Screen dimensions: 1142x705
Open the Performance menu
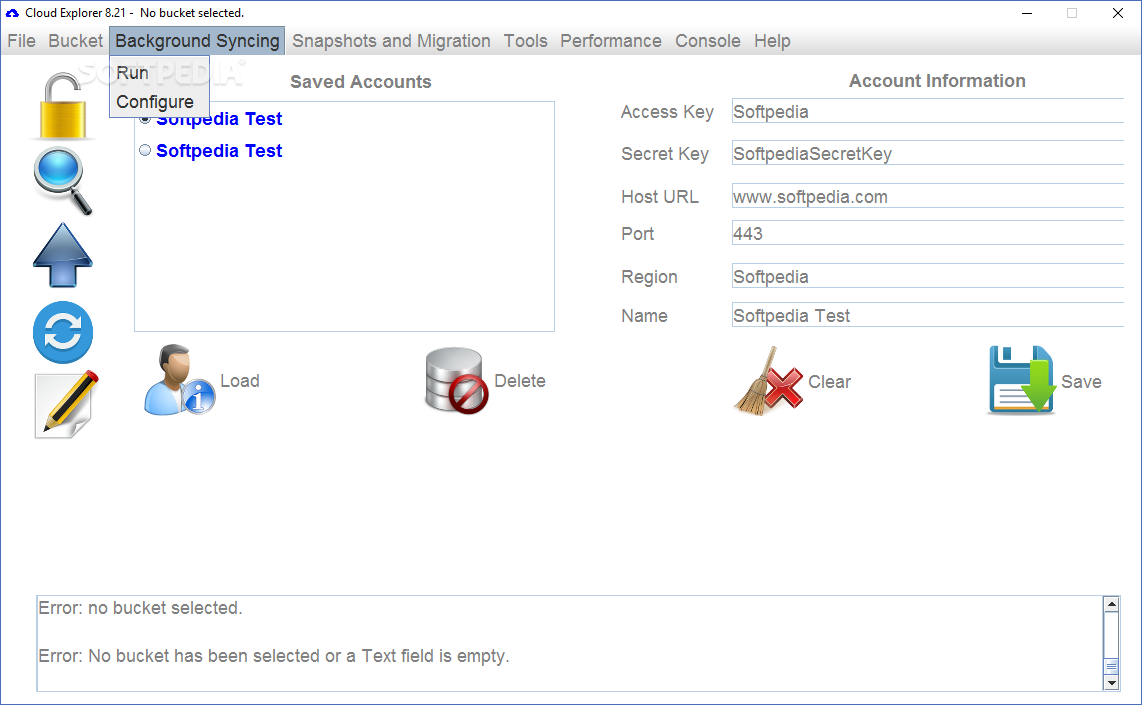click(610, 41)
